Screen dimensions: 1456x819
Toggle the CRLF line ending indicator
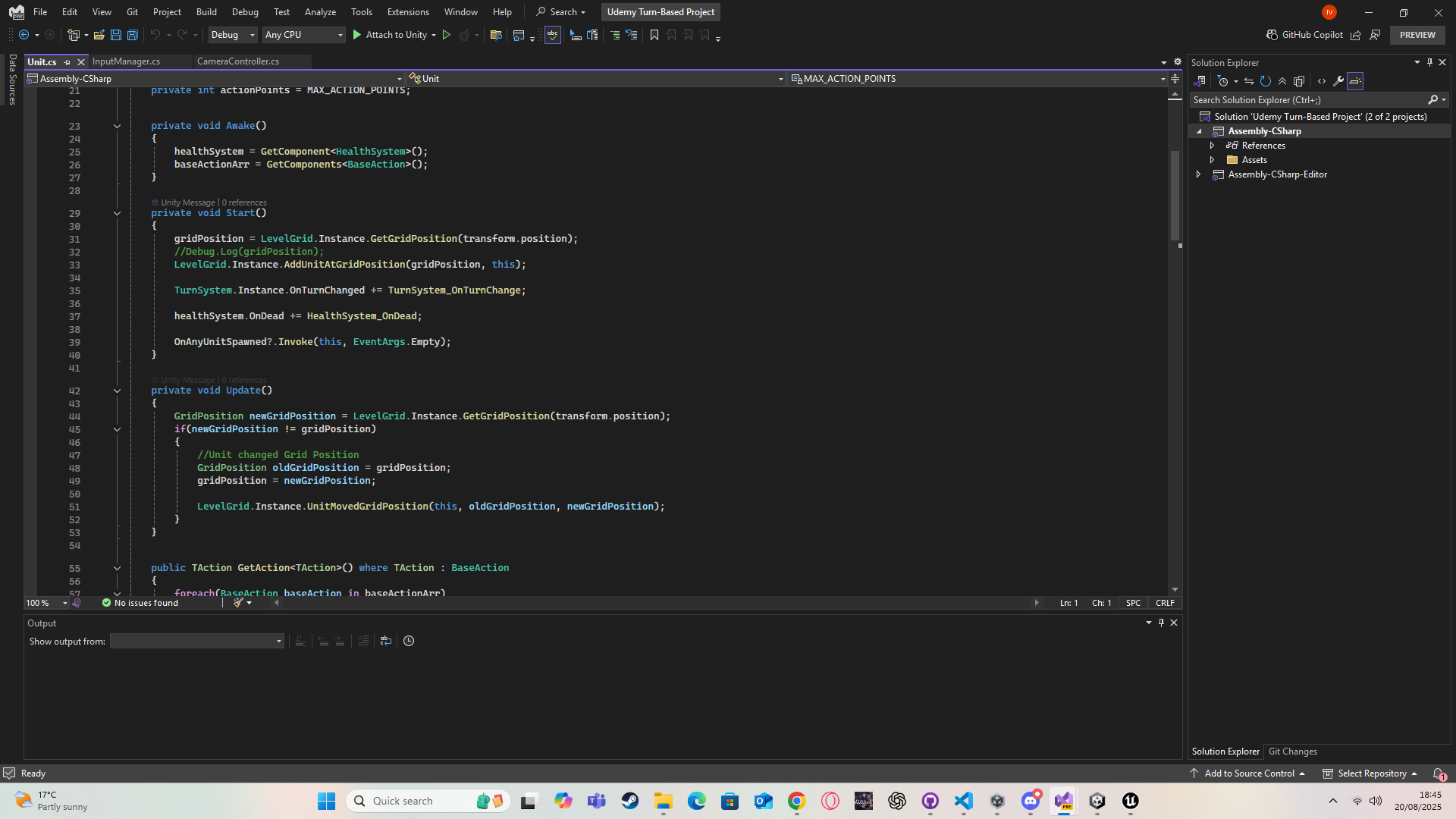1165,603
